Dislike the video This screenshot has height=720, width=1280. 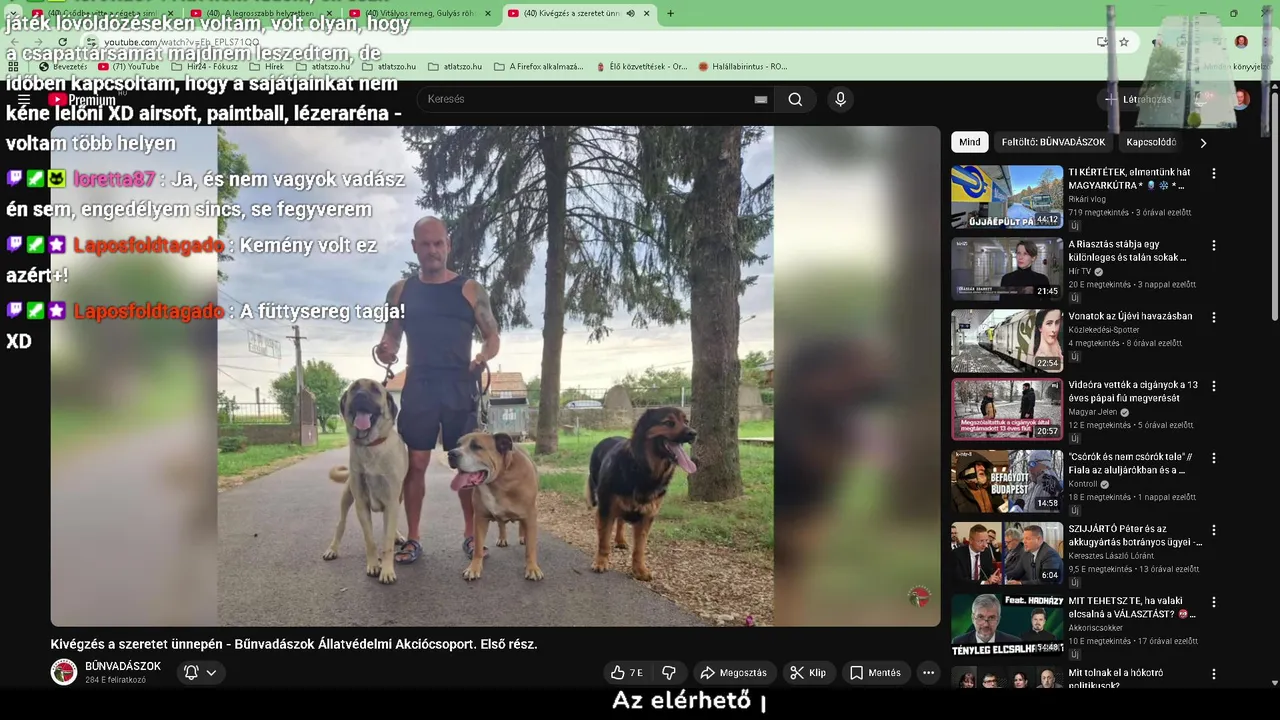point(669,673)
